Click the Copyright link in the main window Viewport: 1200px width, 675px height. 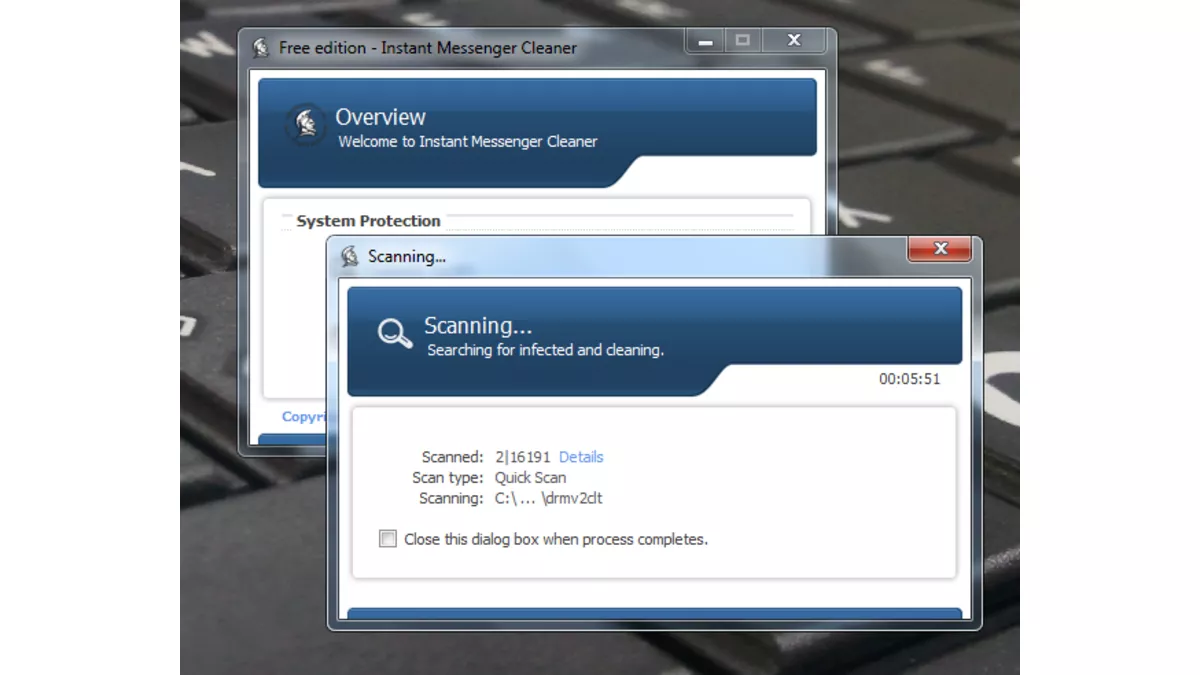click(x=306, y=416)
